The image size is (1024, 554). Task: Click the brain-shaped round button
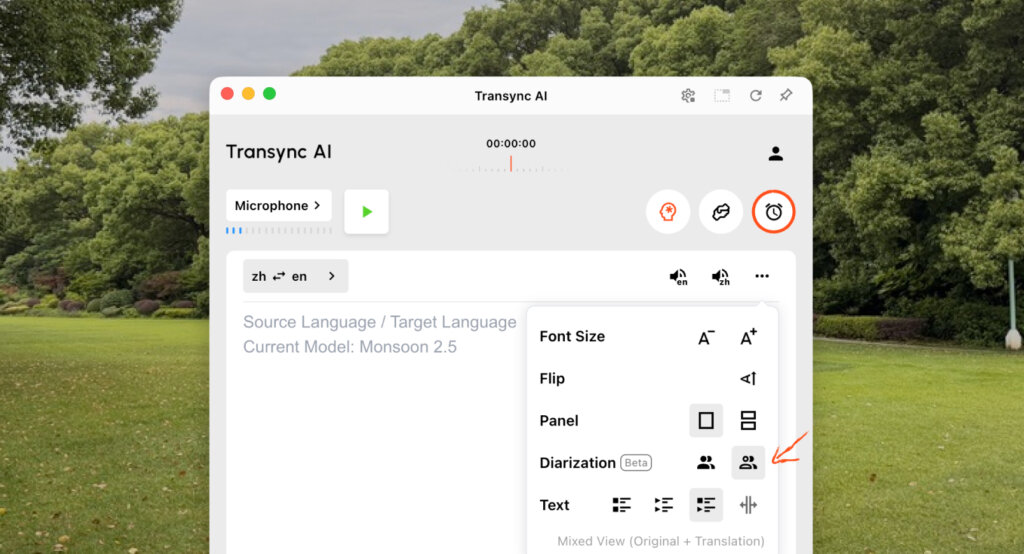coord(721,212)
